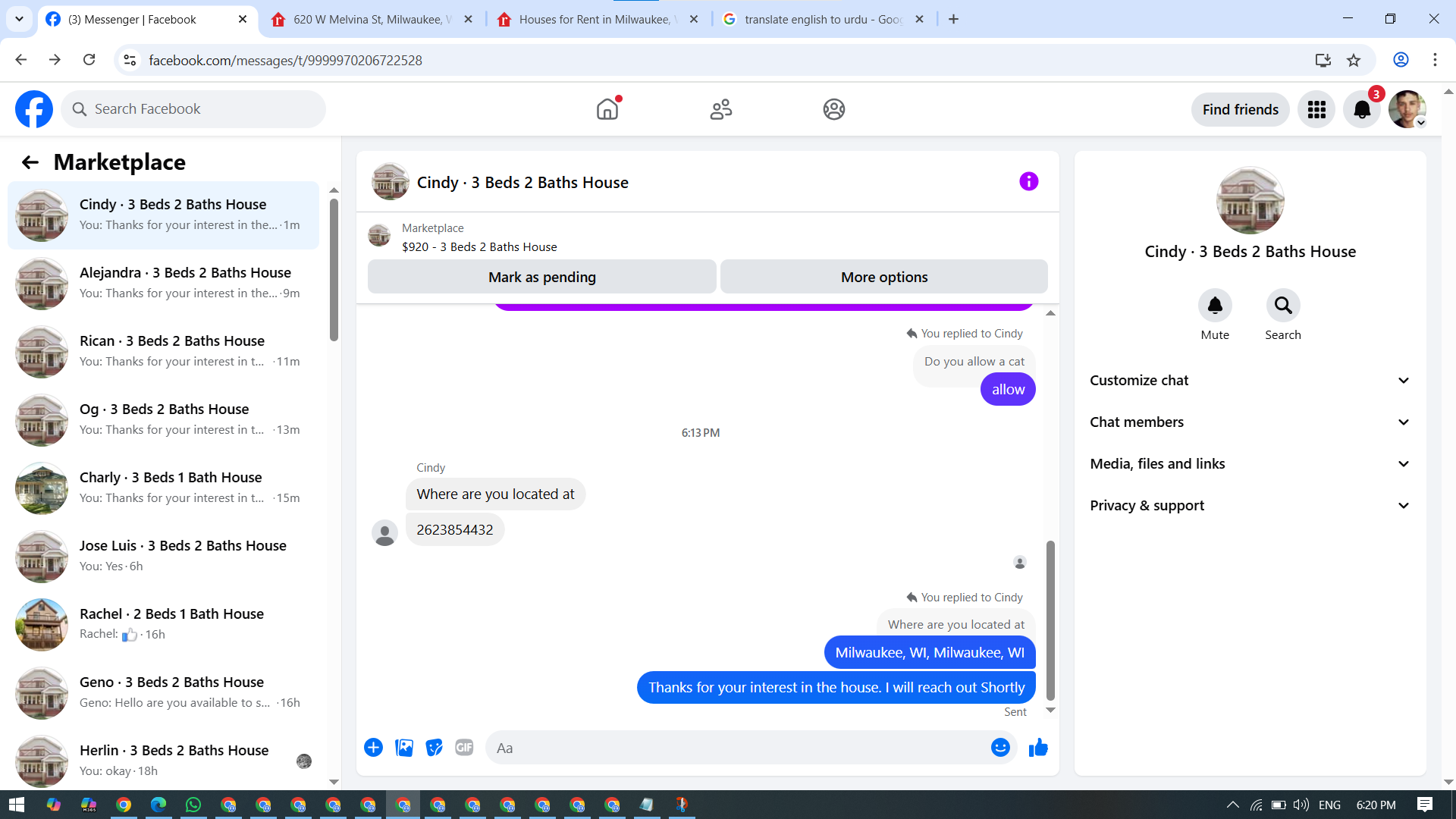The image size is (1456, 819).
Task: Open the Facebook home logo
Action: tap(34, 109)
